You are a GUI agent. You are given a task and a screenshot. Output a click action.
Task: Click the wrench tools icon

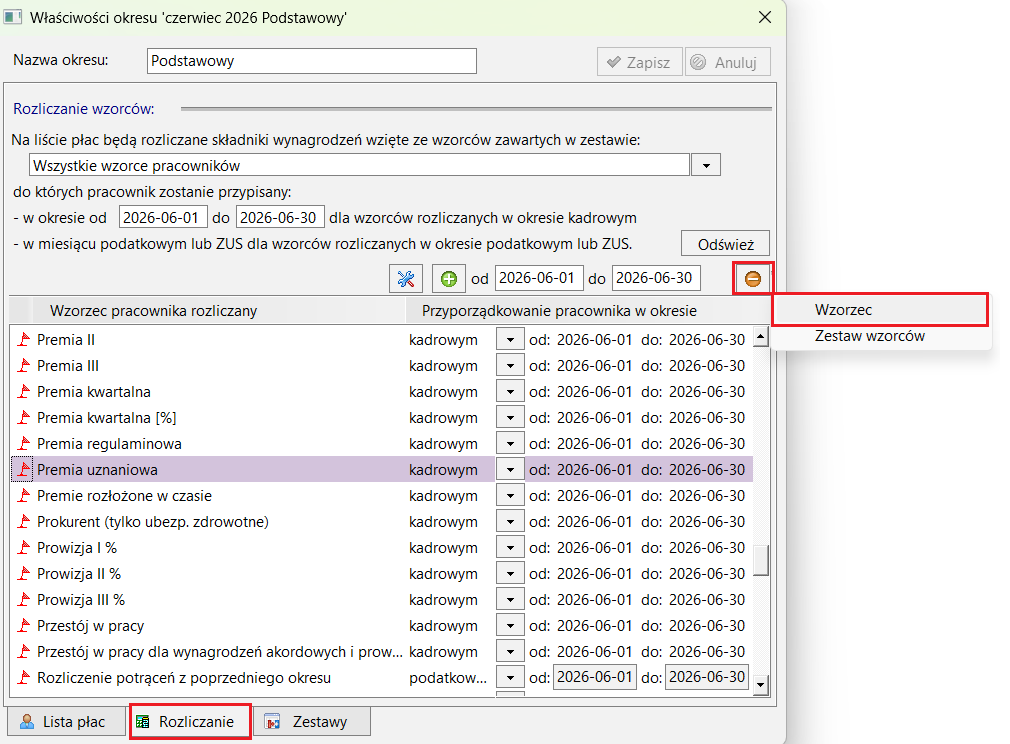(x=406, y=279)
